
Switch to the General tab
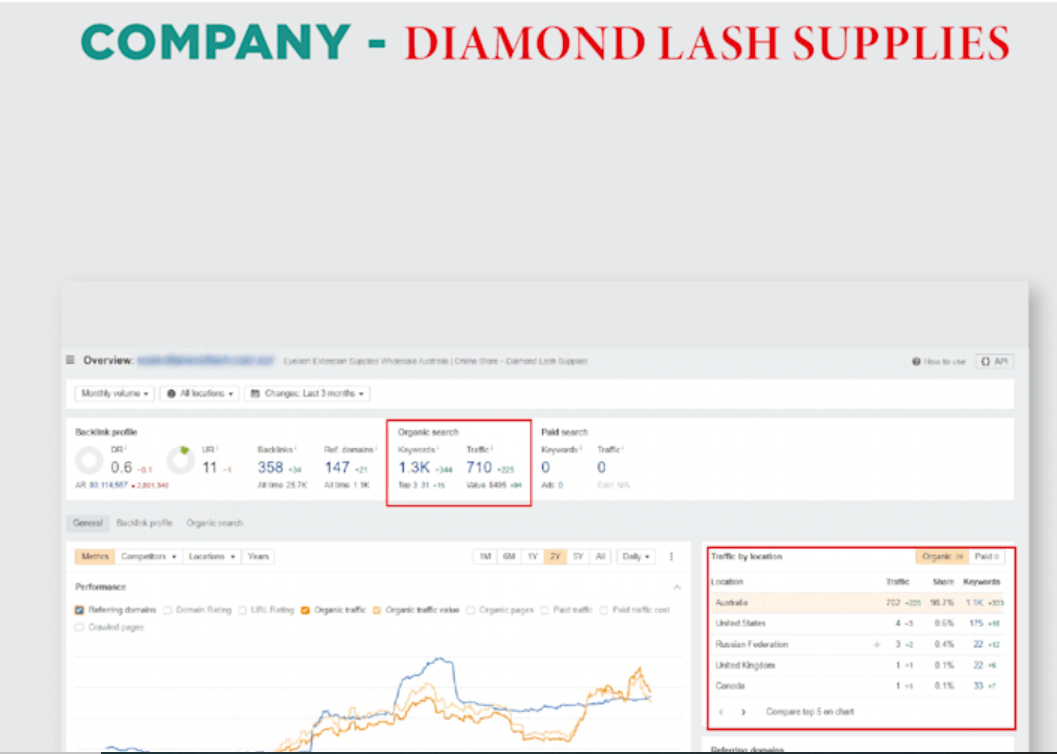[x=88, y=523]
